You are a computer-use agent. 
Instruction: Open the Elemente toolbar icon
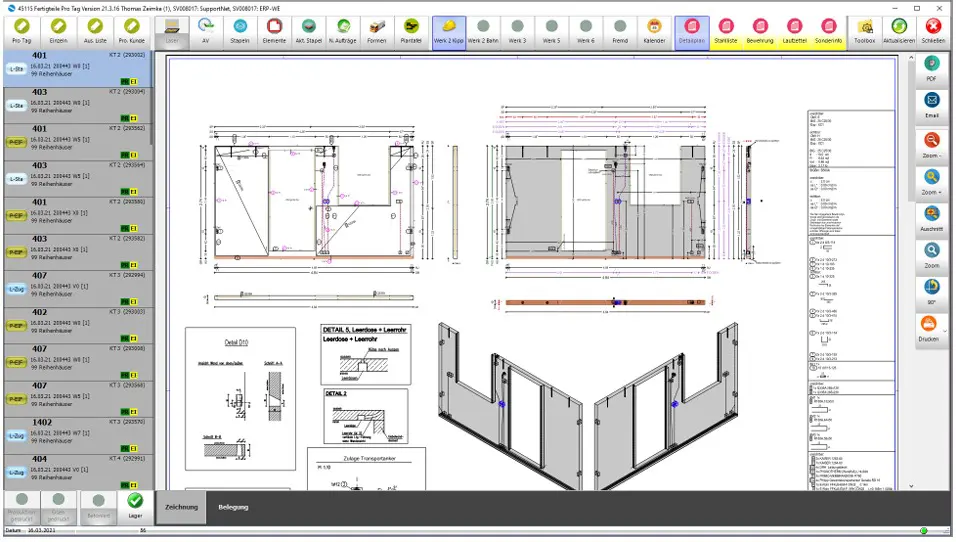coord(274,31)
